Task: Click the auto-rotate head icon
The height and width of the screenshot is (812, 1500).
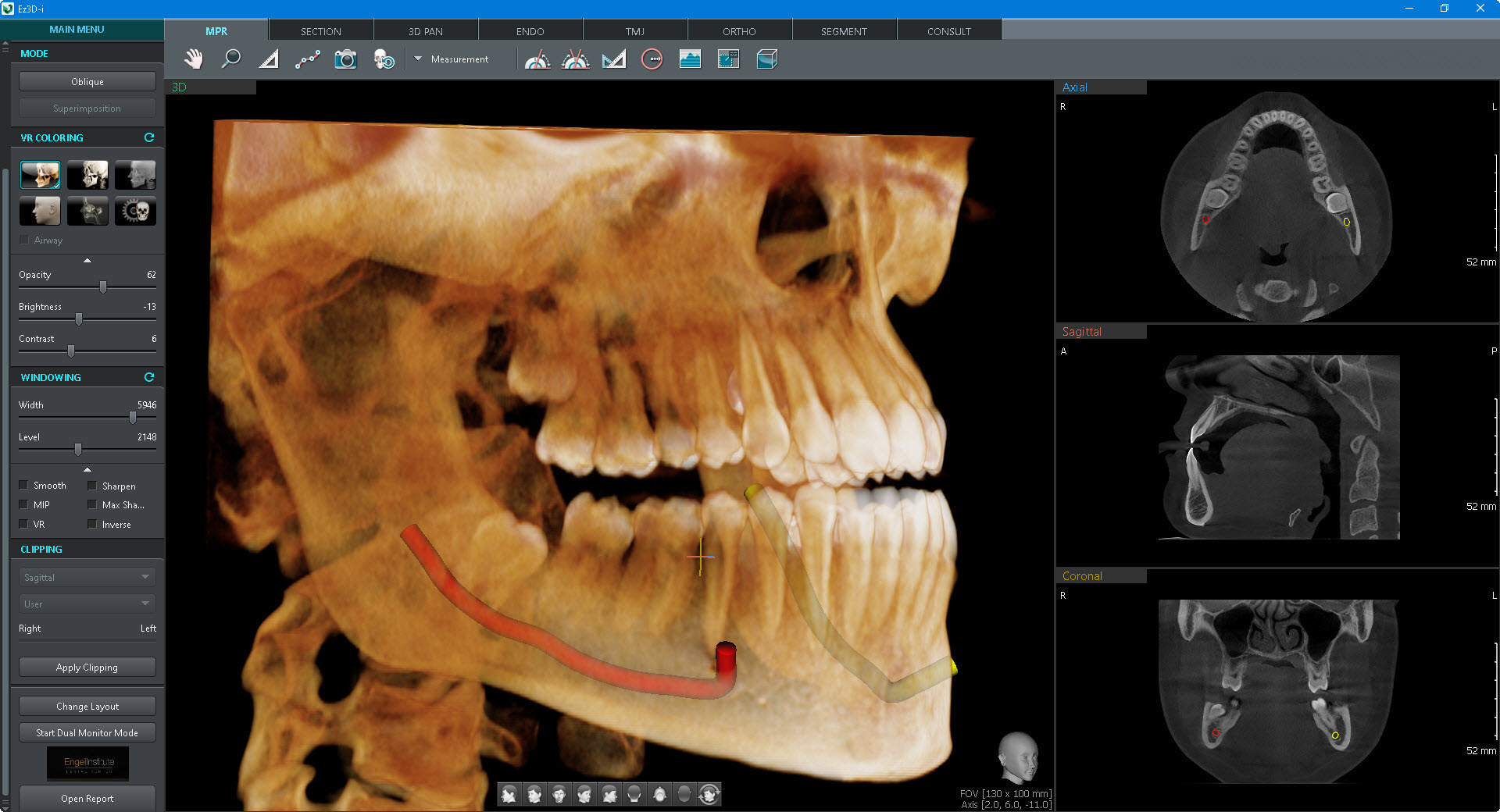Action: 709,794
